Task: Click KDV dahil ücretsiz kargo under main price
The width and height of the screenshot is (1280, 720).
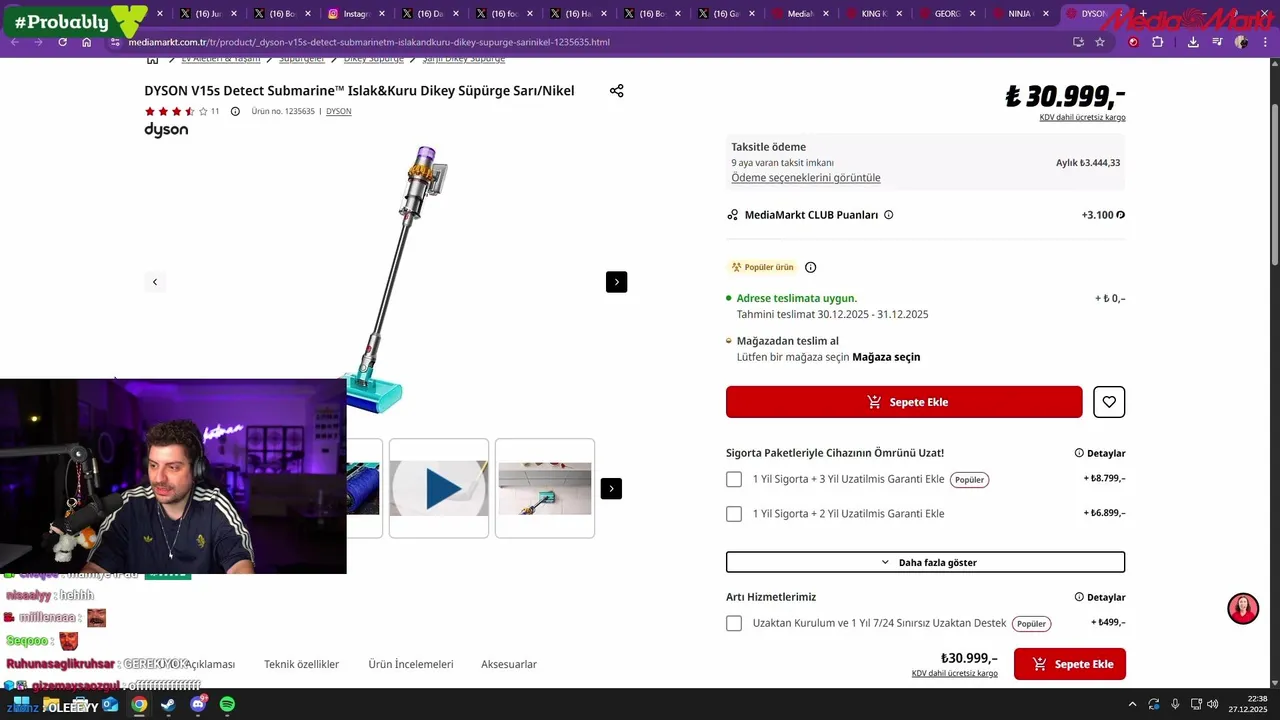Action: point(1082,117)
